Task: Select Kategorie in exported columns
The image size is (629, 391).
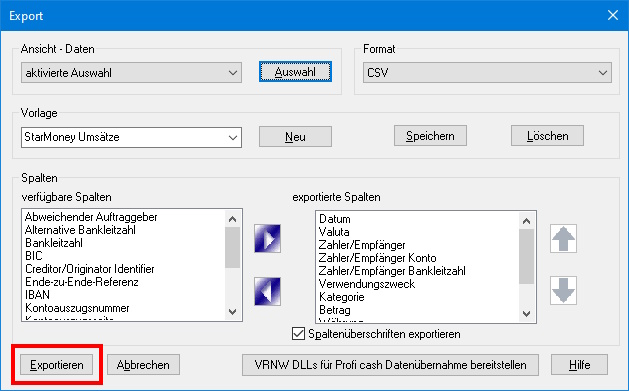Action: pyautogui.click(x=341, y=297)
